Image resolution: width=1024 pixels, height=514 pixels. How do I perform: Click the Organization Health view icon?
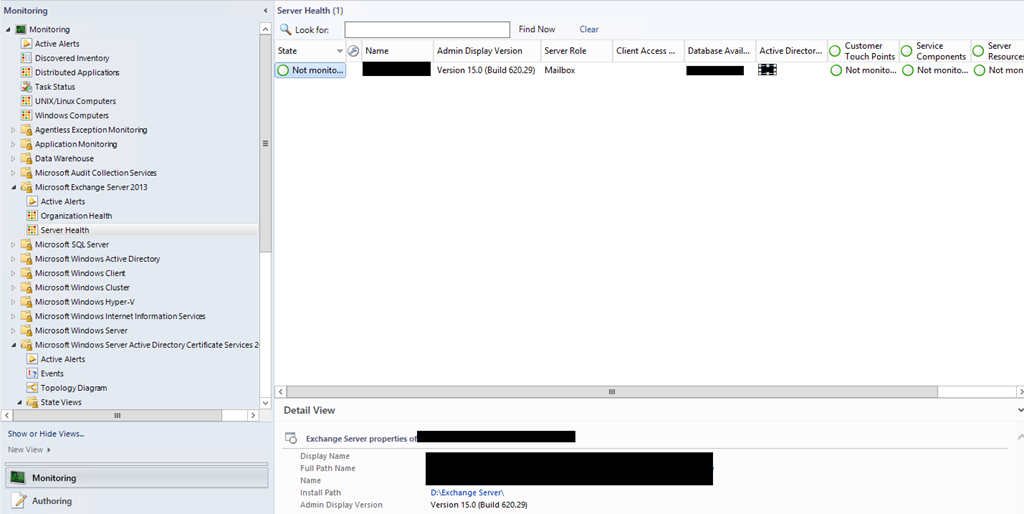pyautogui.click(x=32, y=216)
